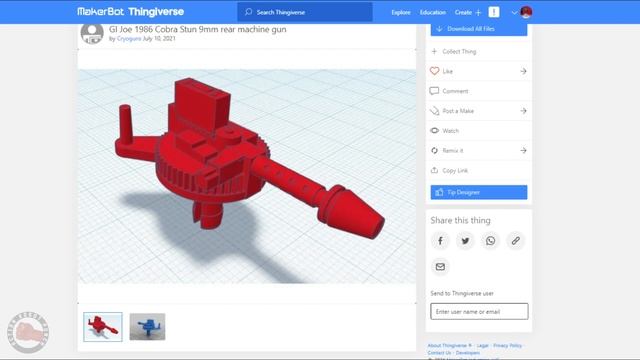
Task: Open the Privacy Policy footer link
Action: coord(507,346)
